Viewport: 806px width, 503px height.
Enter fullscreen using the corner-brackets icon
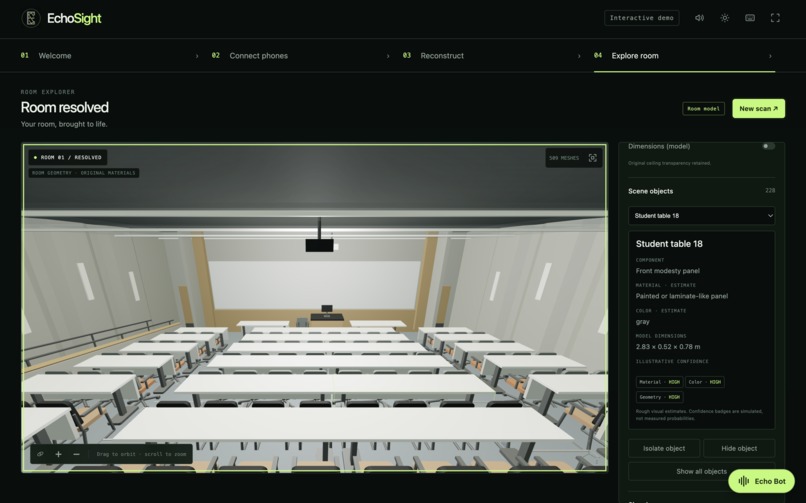point(775,18)
